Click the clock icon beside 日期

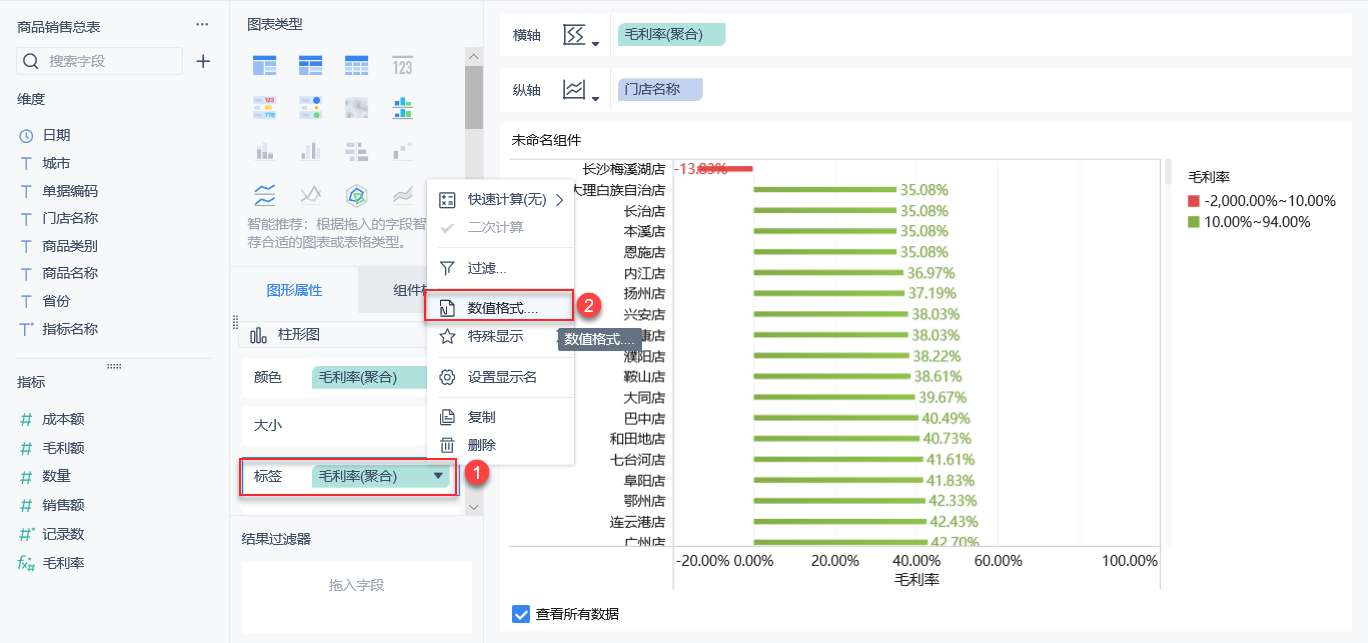click(26, 135)
